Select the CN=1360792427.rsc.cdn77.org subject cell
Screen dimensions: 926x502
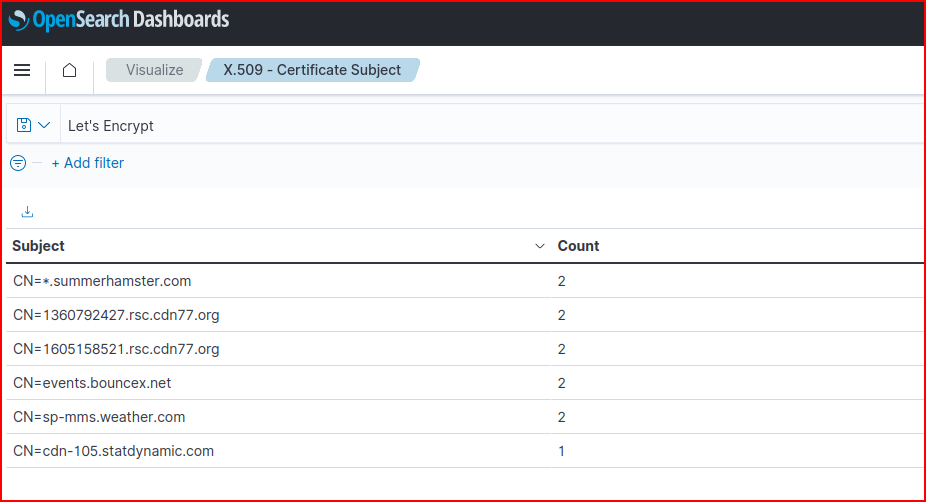[x=116, y=315]
